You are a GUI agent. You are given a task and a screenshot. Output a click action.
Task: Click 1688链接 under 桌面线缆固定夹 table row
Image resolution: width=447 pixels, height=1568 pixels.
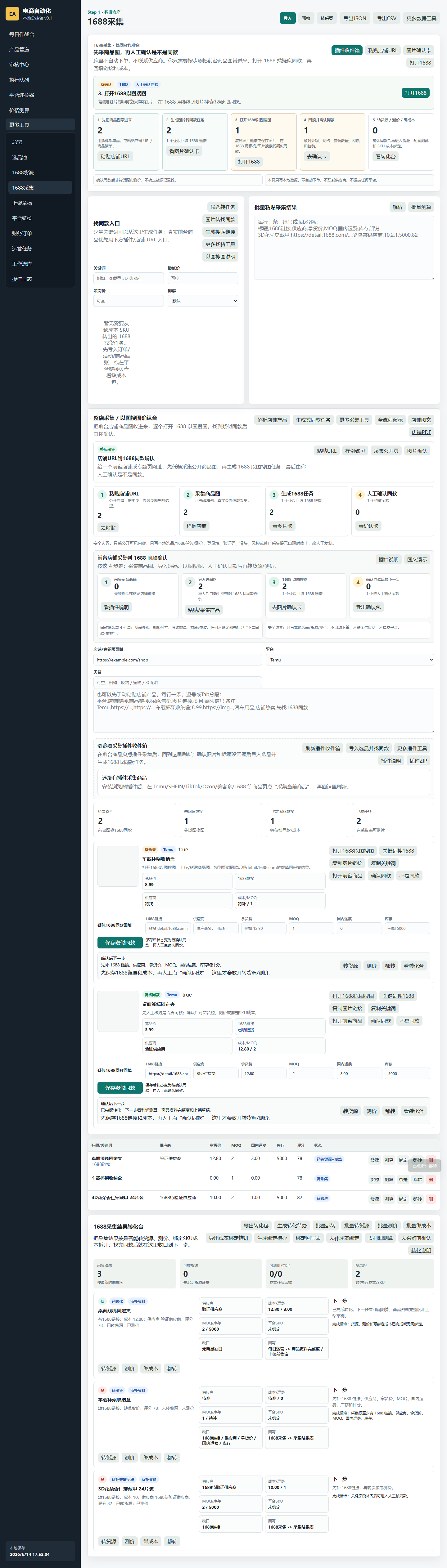(x=101, y=1164)
